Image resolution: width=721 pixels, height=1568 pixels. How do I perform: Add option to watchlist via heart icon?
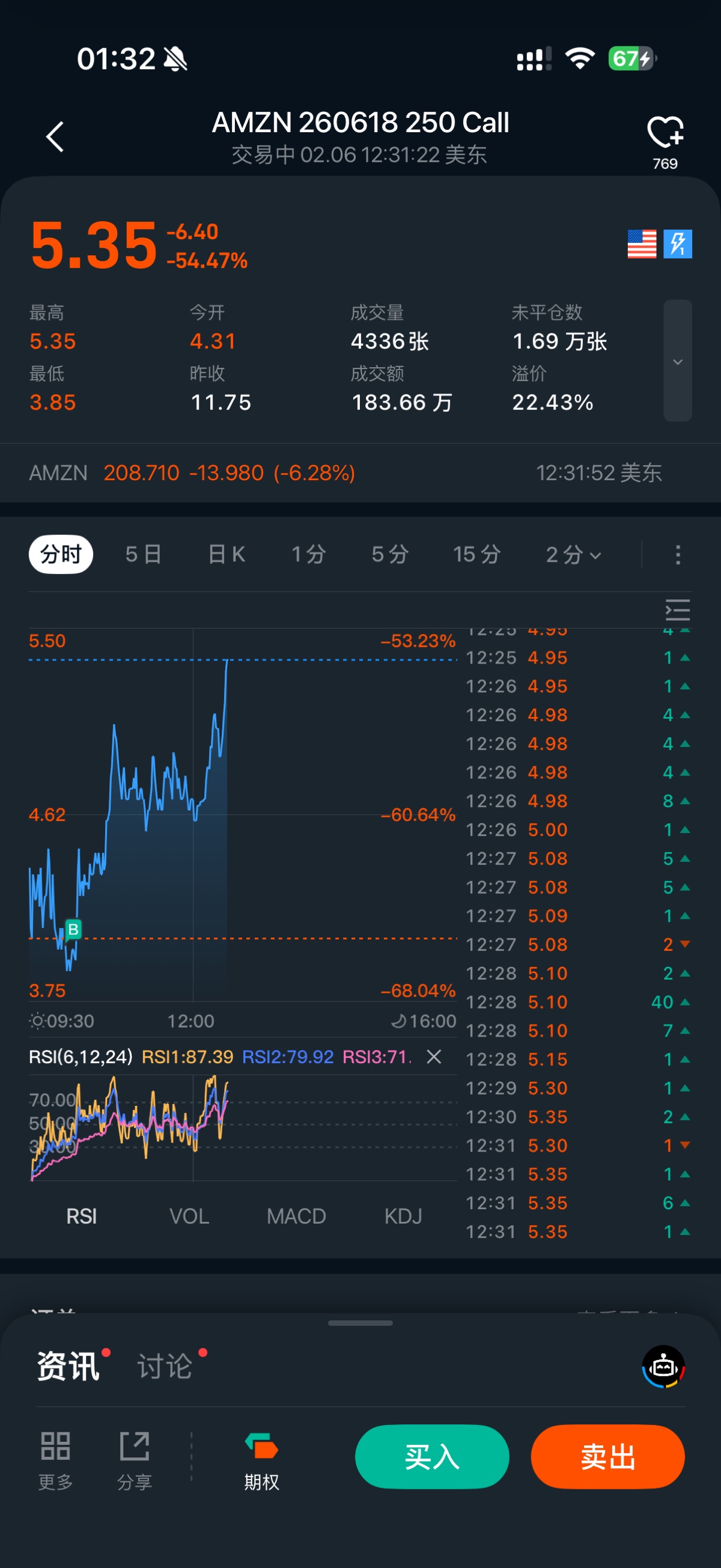point(665,133)
